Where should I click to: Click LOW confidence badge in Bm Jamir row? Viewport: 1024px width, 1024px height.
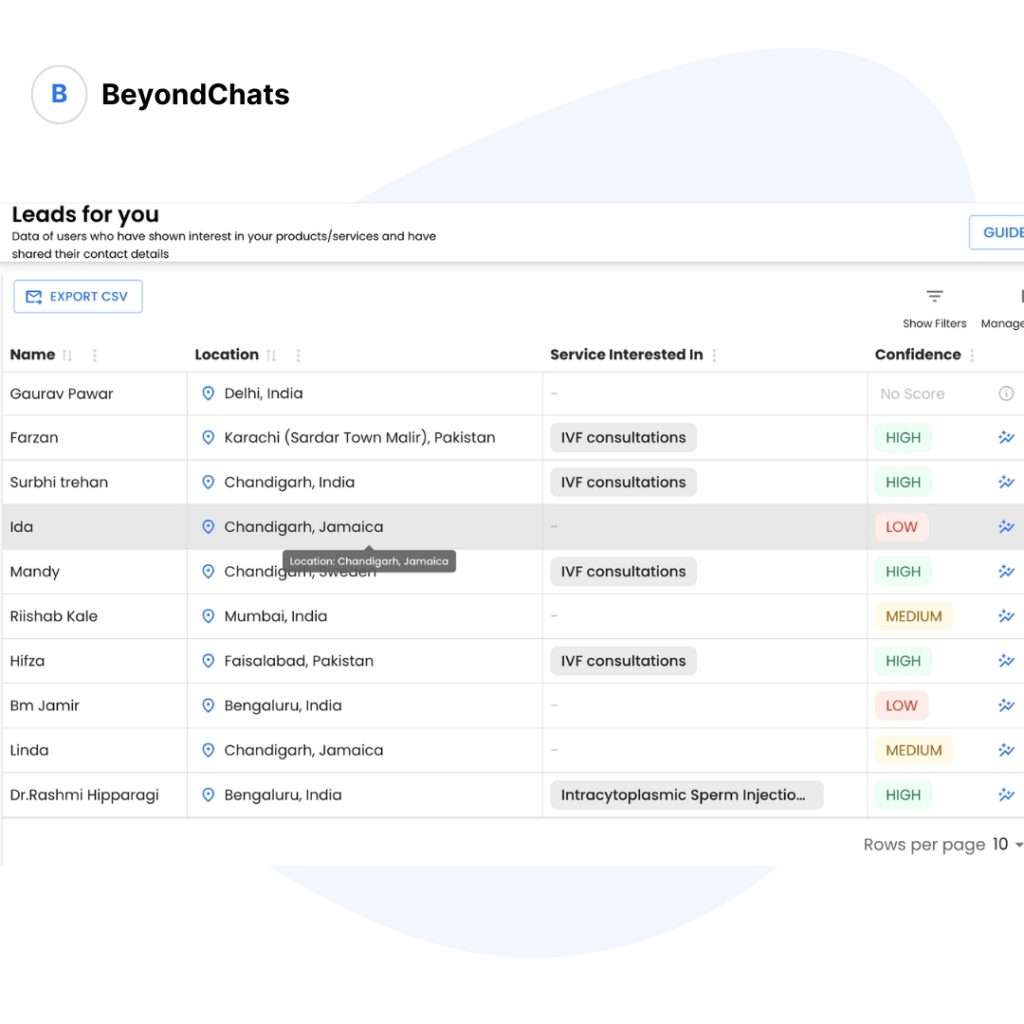point(901,705)
